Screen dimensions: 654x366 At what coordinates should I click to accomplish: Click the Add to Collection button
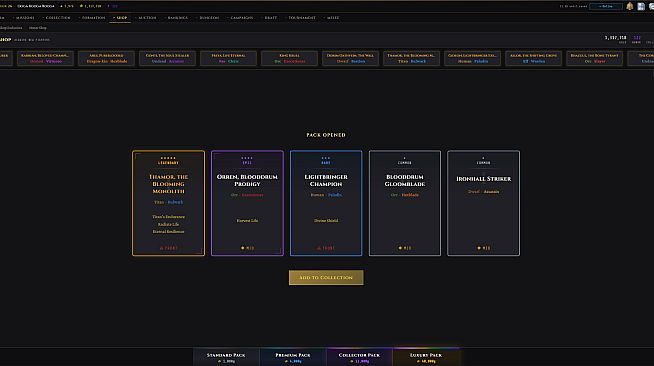click(326, 278)
